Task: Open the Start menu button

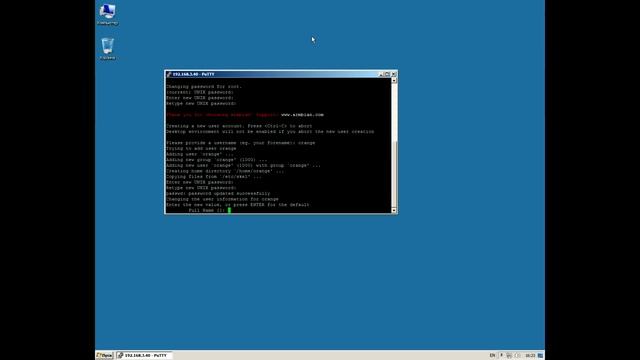Action: pos(104,356)
